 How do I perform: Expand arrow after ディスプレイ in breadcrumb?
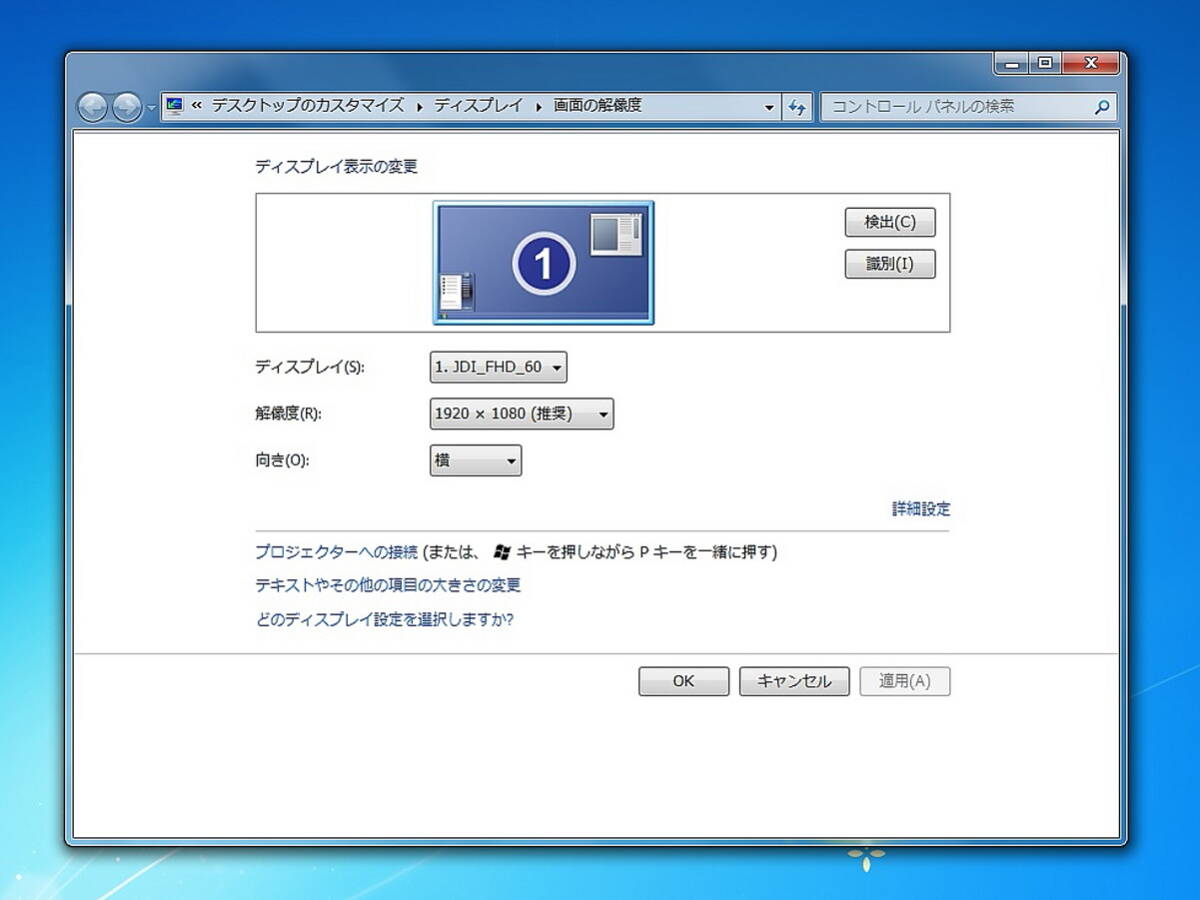(x=539, y=106)
